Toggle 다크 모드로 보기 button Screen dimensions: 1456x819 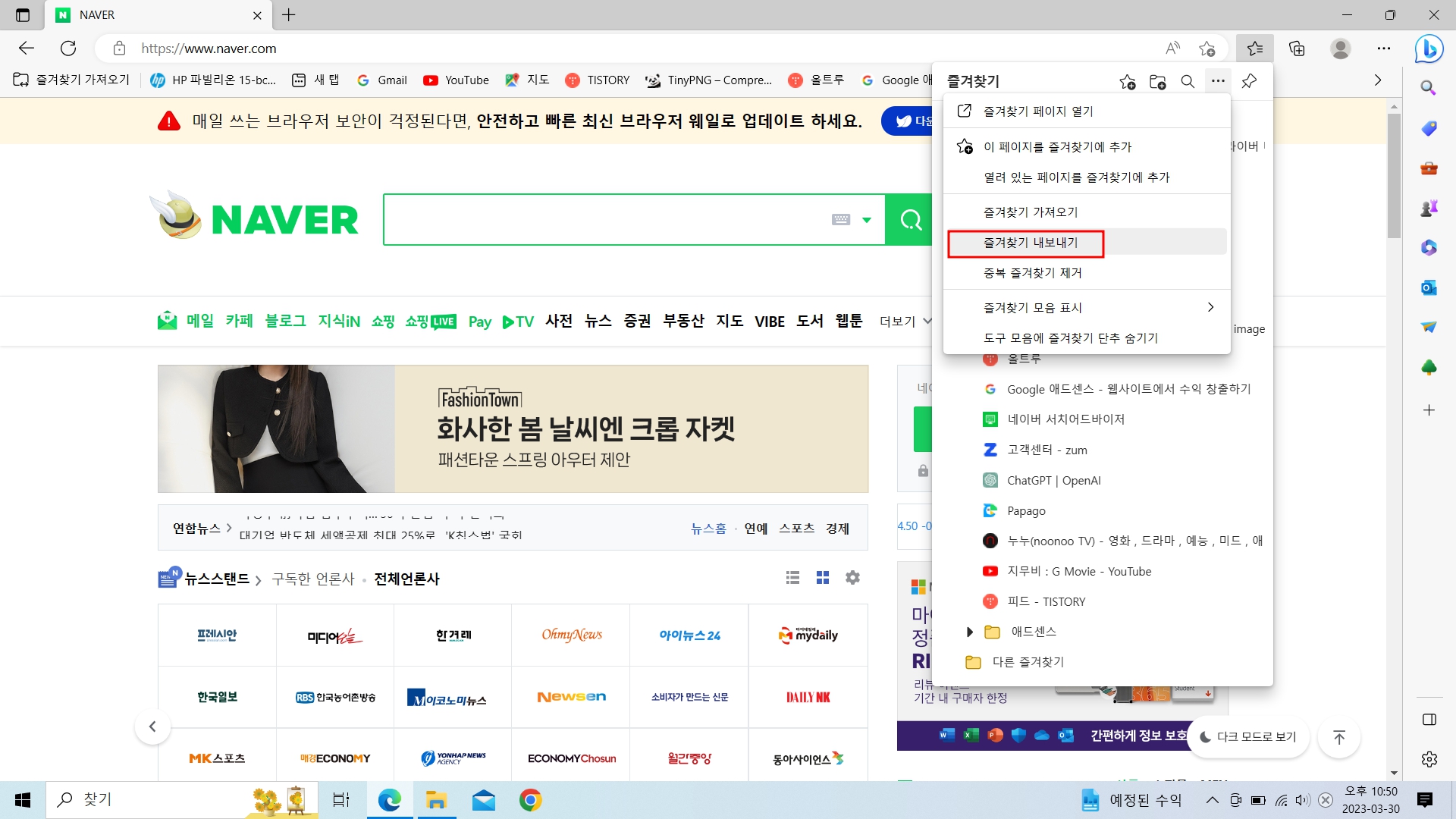(1248, 736)
